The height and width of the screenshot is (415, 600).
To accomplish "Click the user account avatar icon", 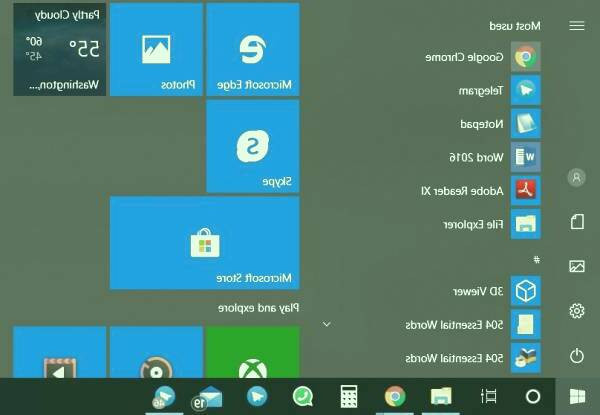I will coord(576,177).
